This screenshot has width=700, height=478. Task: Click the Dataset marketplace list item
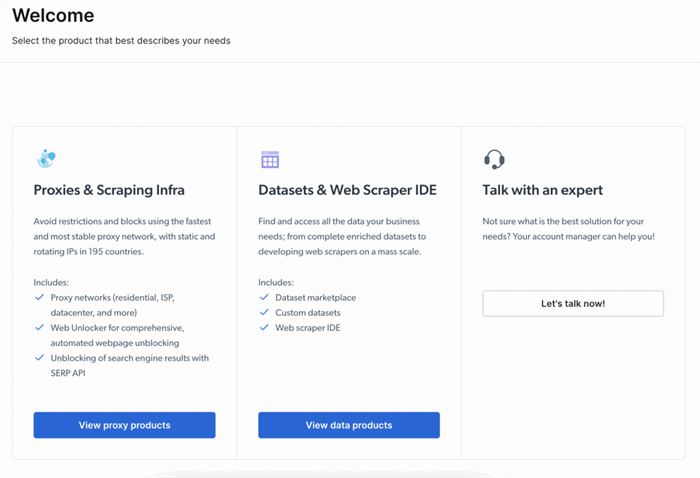[x=316, y=298]
